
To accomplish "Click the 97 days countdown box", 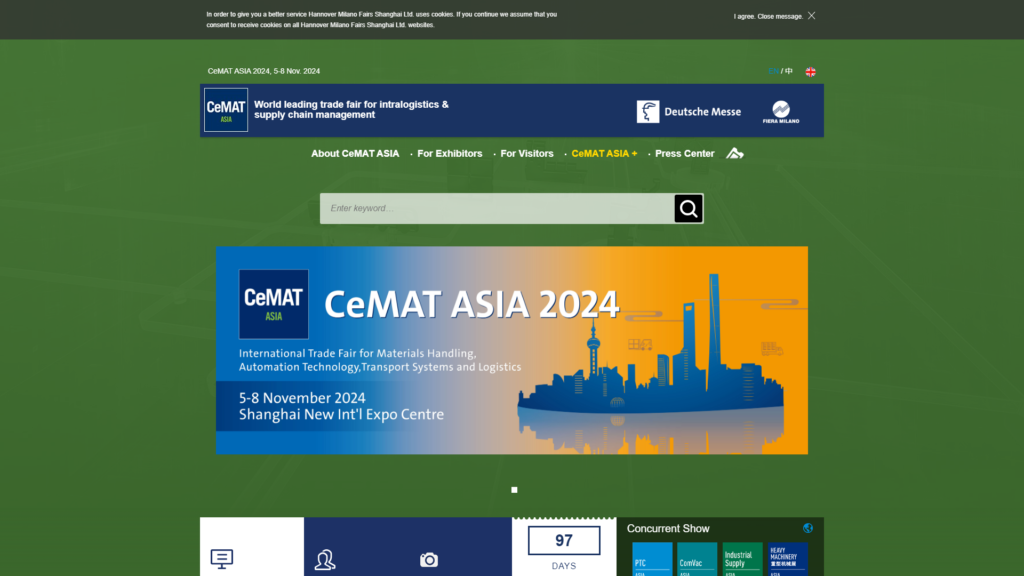I will tap(564, 541).
